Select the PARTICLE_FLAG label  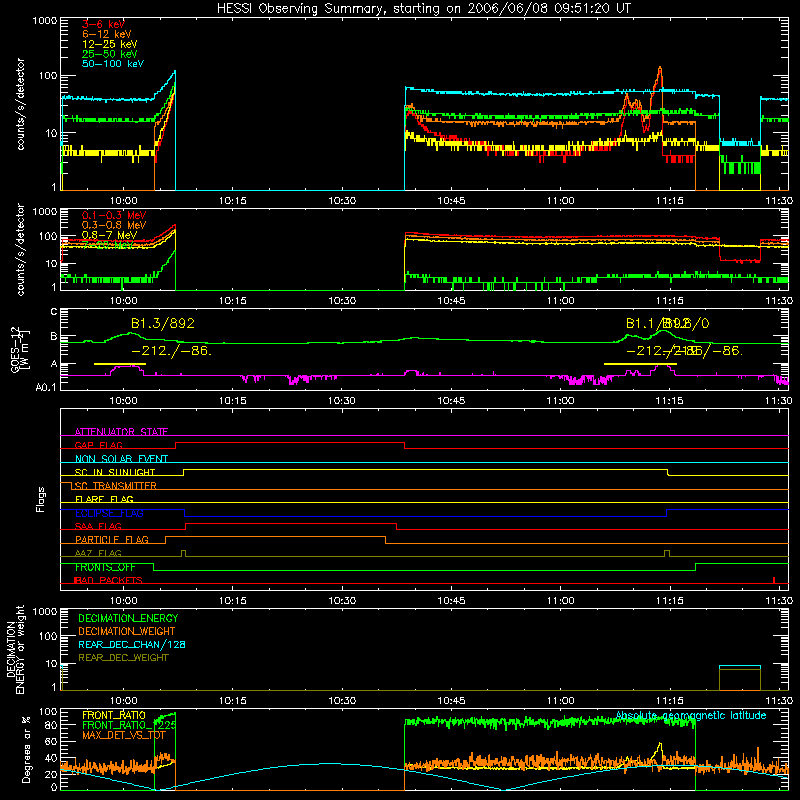(112, 539)
